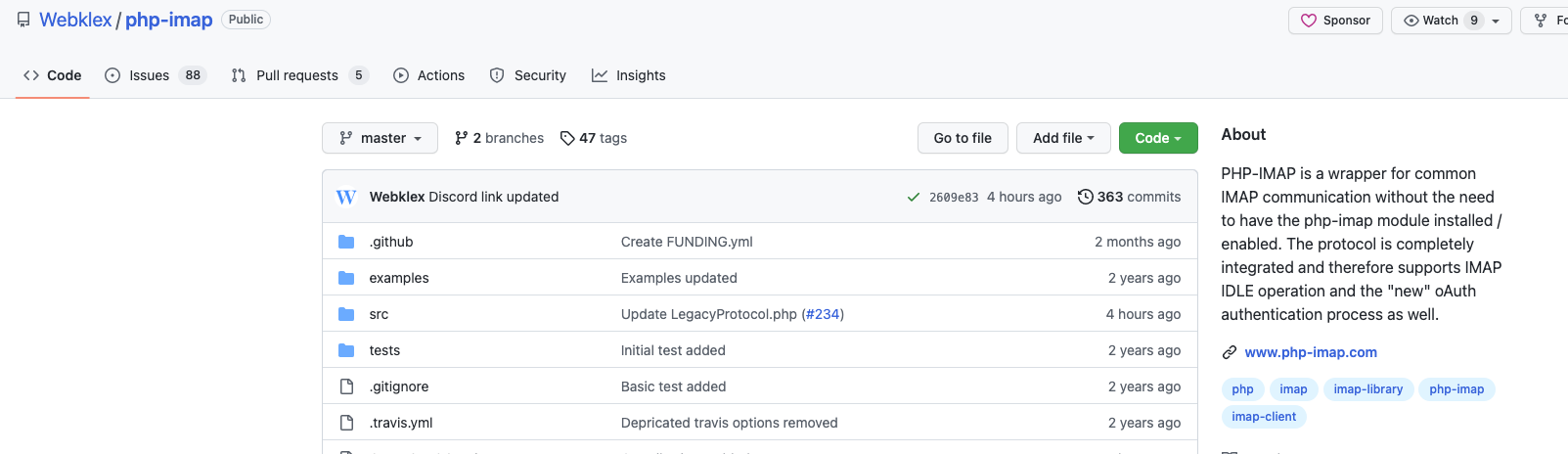View the 2 branches link

pyautogui.click(x=499, y=138)
